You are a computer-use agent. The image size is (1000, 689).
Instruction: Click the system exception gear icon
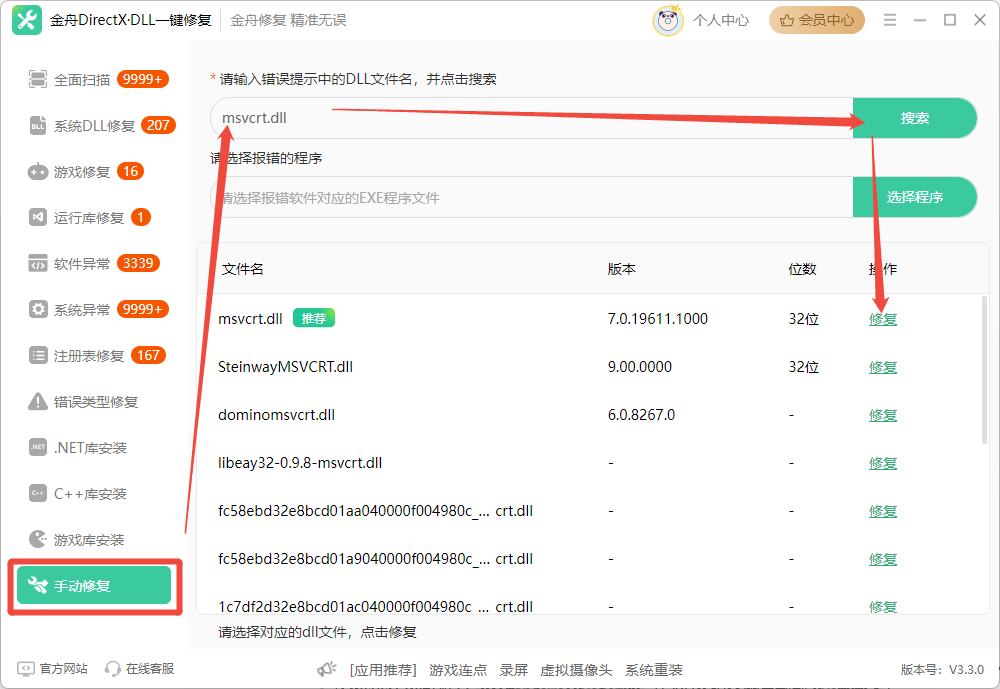click(x=38, y=309)
